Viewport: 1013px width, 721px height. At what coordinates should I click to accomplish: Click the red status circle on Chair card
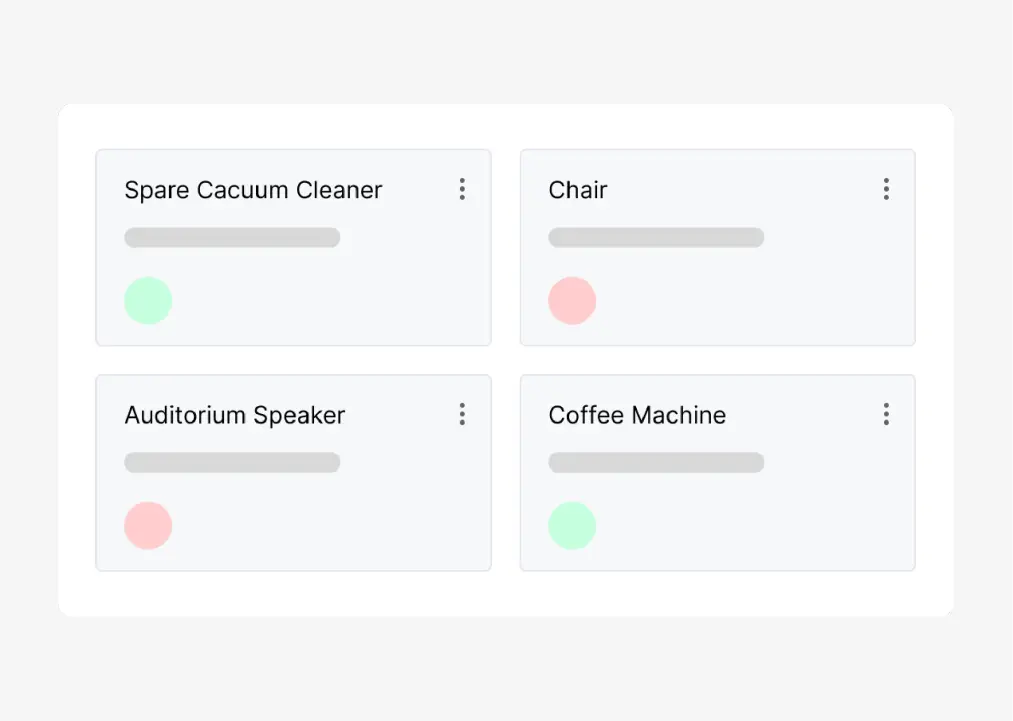coord(572,301)
